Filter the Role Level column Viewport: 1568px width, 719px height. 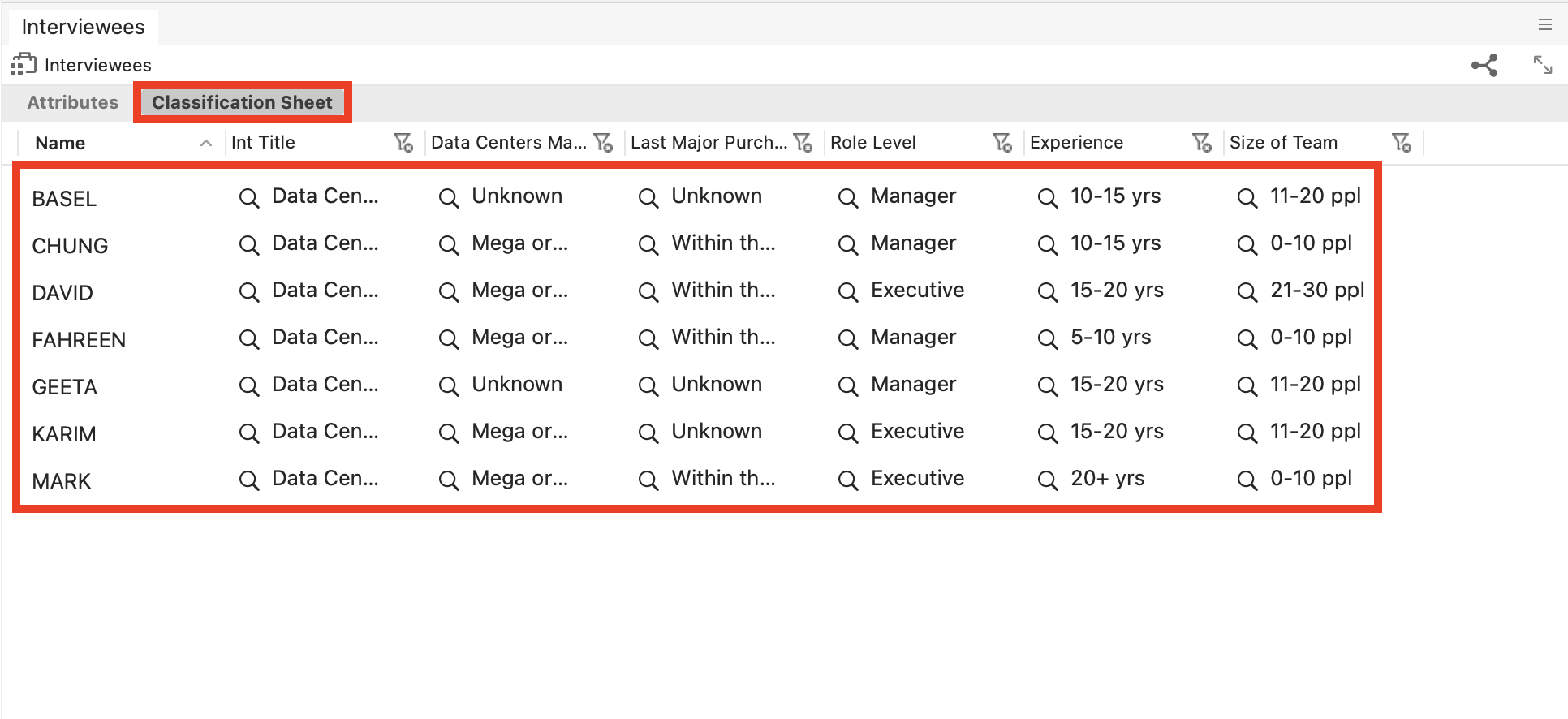(x=1002, y=143)
